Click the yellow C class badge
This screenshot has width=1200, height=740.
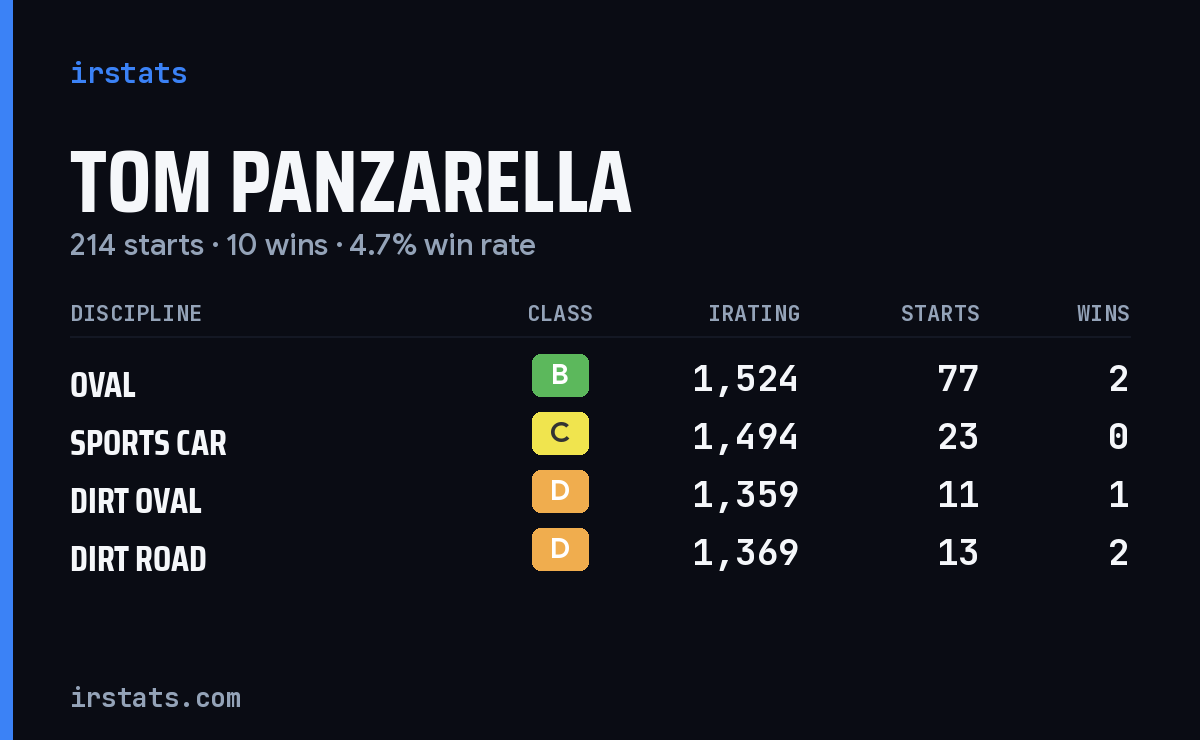[x=560, y=434]
